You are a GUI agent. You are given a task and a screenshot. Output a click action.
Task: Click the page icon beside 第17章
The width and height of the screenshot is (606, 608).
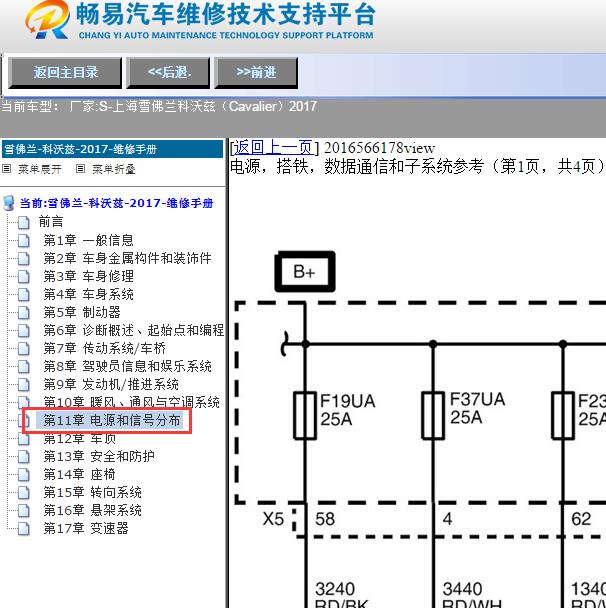(24, 529)
